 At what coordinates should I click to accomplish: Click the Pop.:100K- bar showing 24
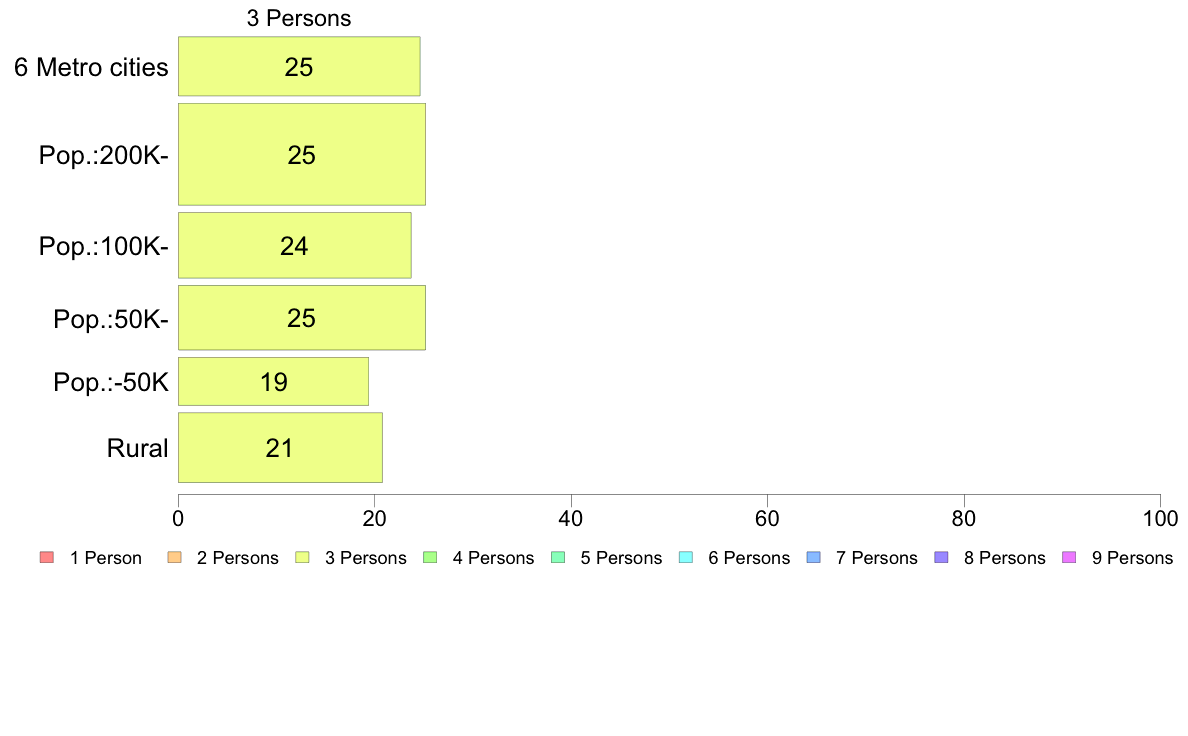294,245
